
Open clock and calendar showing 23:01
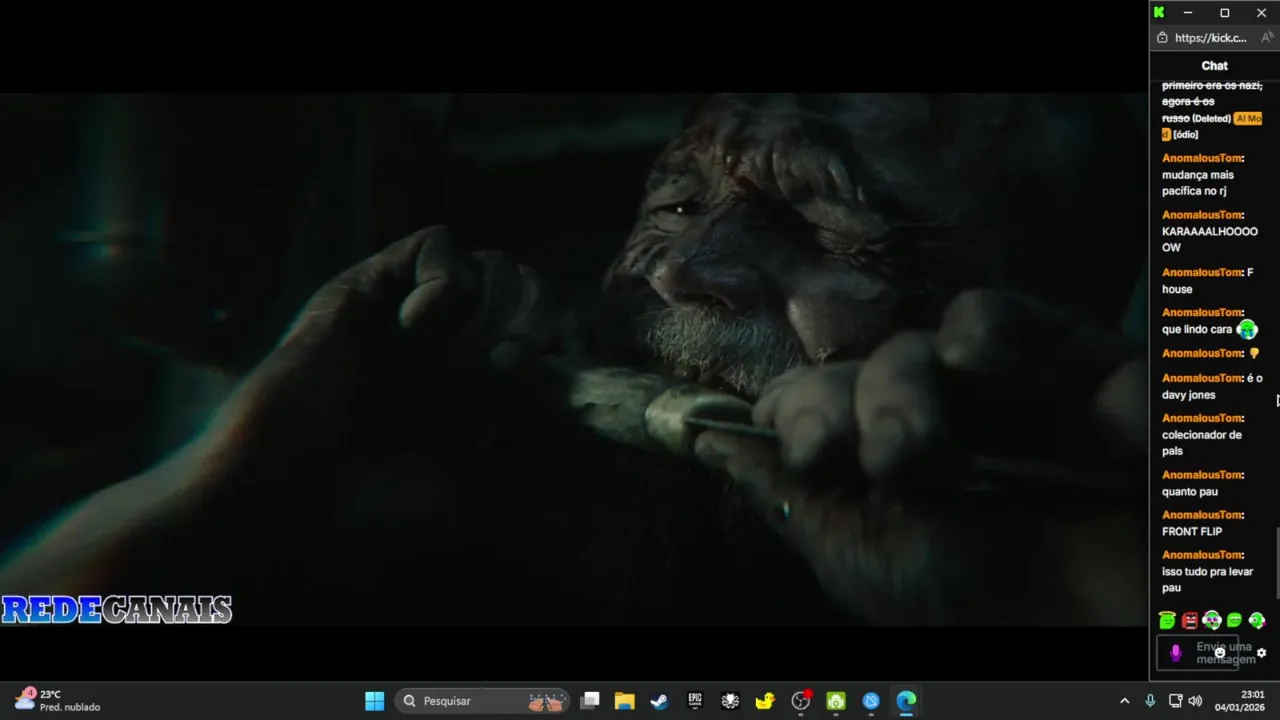(1239, 700)
